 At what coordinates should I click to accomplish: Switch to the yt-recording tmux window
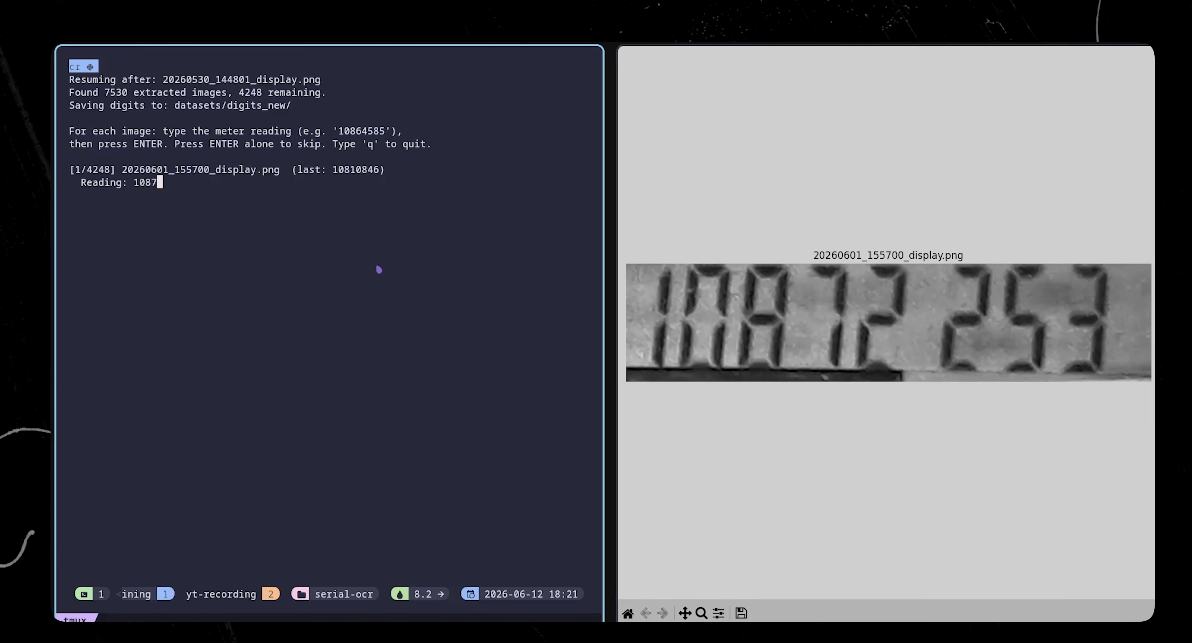pyautogui.click(x=221, y=594)
